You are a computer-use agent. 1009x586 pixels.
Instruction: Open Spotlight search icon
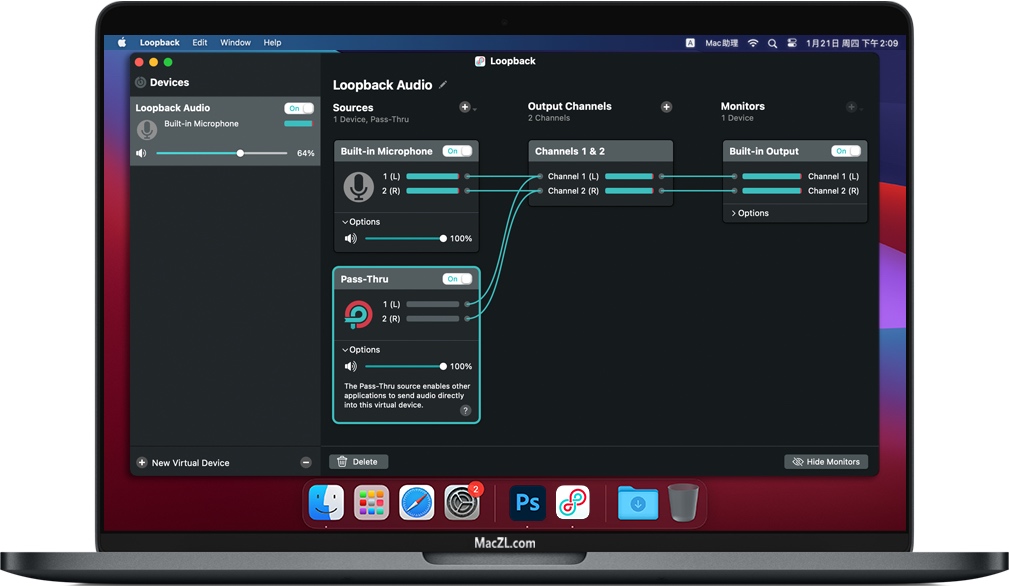[x=772, y=43]
